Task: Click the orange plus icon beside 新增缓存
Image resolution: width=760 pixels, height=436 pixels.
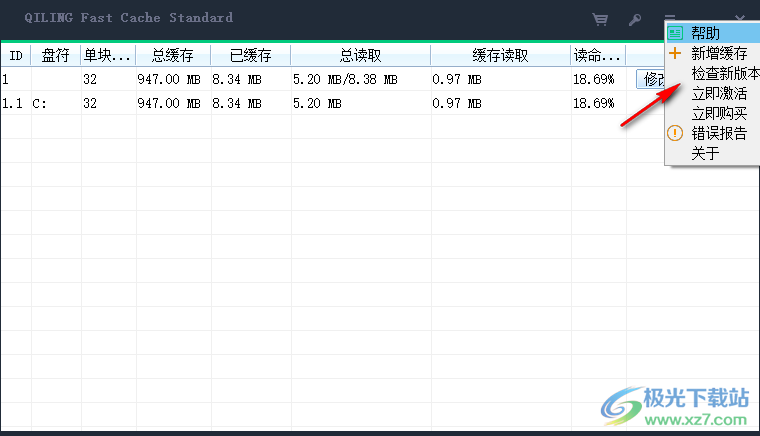Action: coord(675,53)
